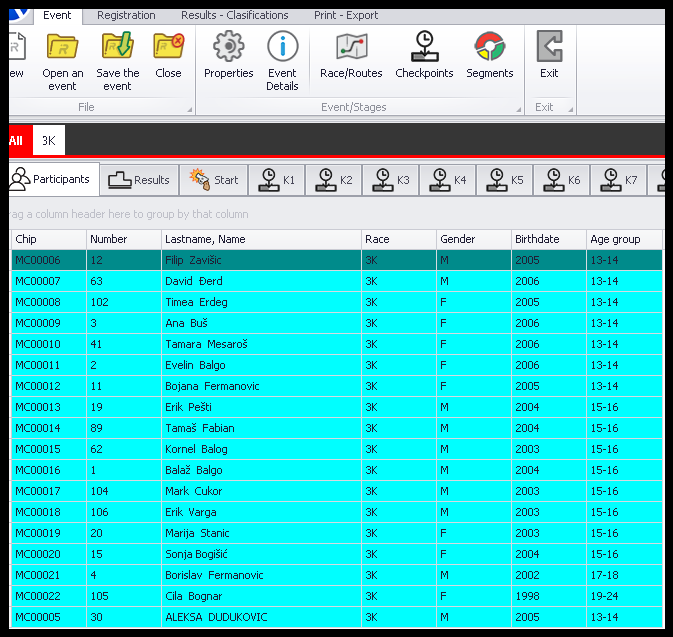The image size is (673, 637).
Task: Select participant row Timea Erdeg
Action: click(x=196, y=302)
